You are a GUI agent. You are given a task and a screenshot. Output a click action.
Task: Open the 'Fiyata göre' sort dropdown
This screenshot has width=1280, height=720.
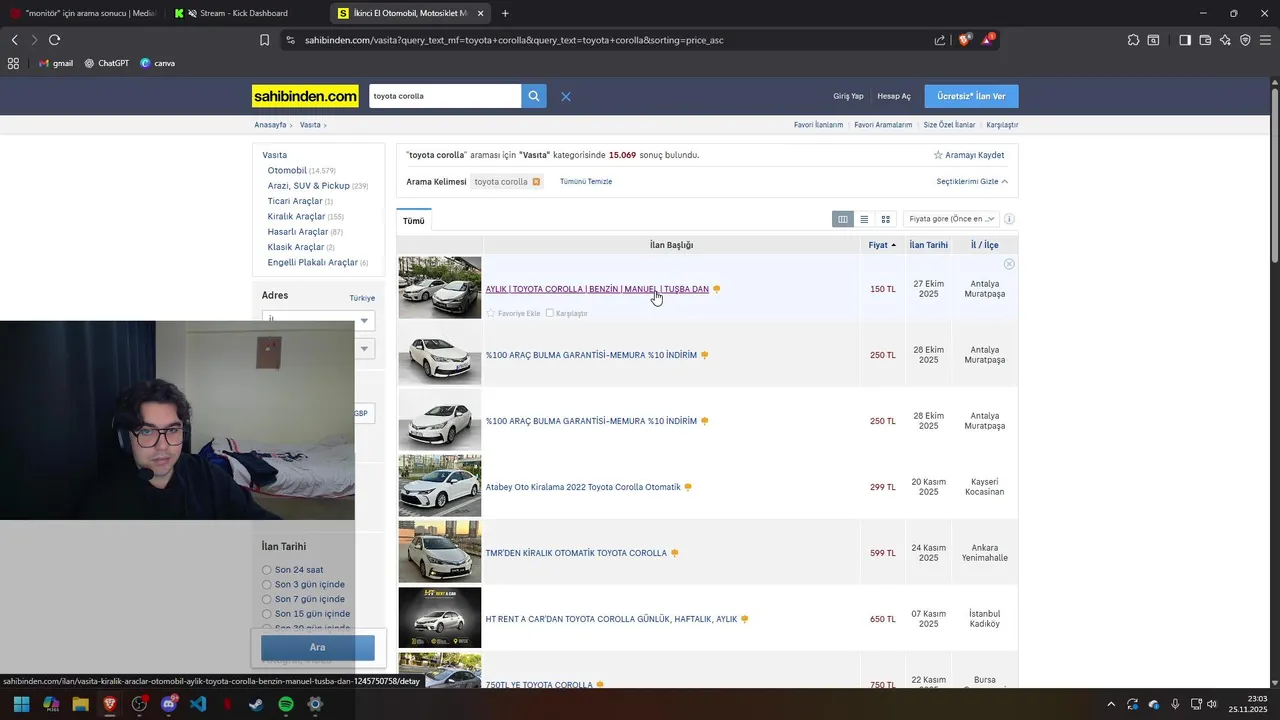point(950,219)
